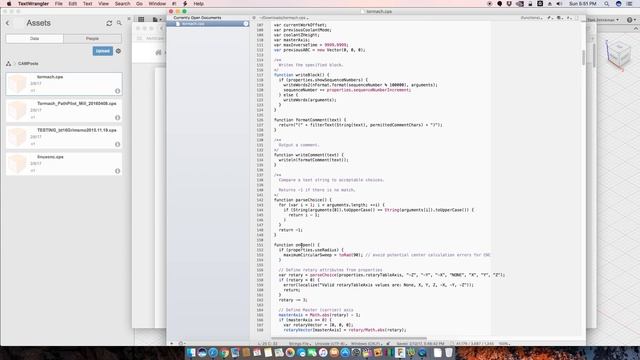Switch to the People tab

pos(92,38)
